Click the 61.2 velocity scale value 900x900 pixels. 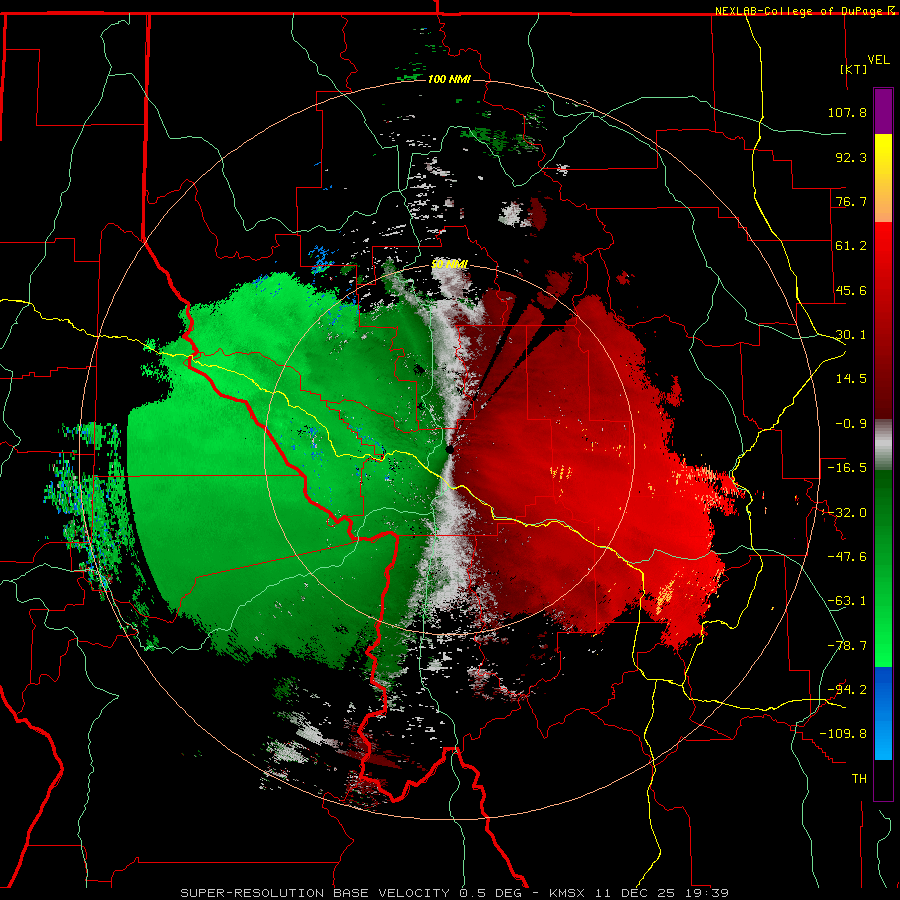pyautogui.click(x=851, y=246)
